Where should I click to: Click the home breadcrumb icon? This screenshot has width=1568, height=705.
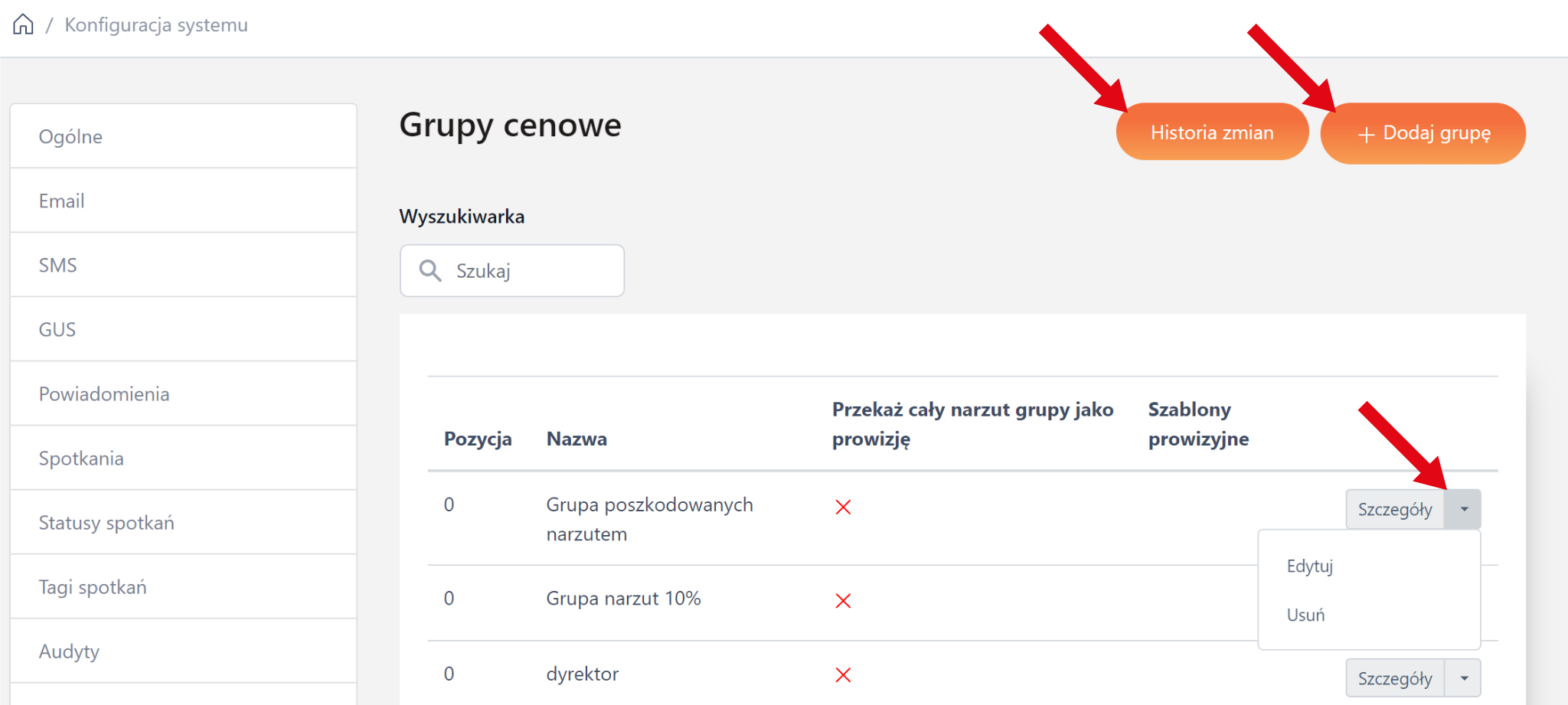pyautogui.click(x=23, y=24)
